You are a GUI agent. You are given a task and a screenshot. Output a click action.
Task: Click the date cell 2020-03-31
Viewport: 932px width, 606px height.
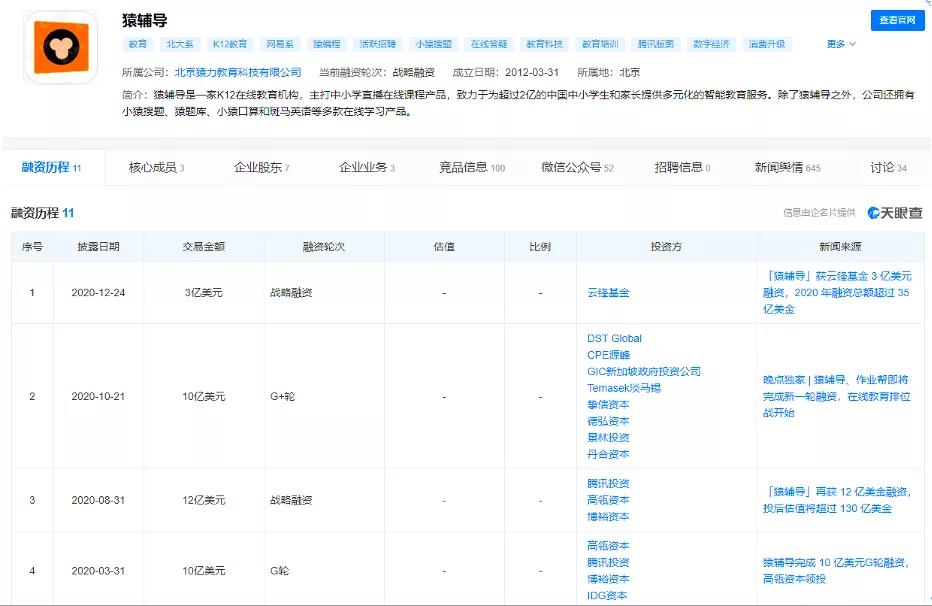click(99, 570)
